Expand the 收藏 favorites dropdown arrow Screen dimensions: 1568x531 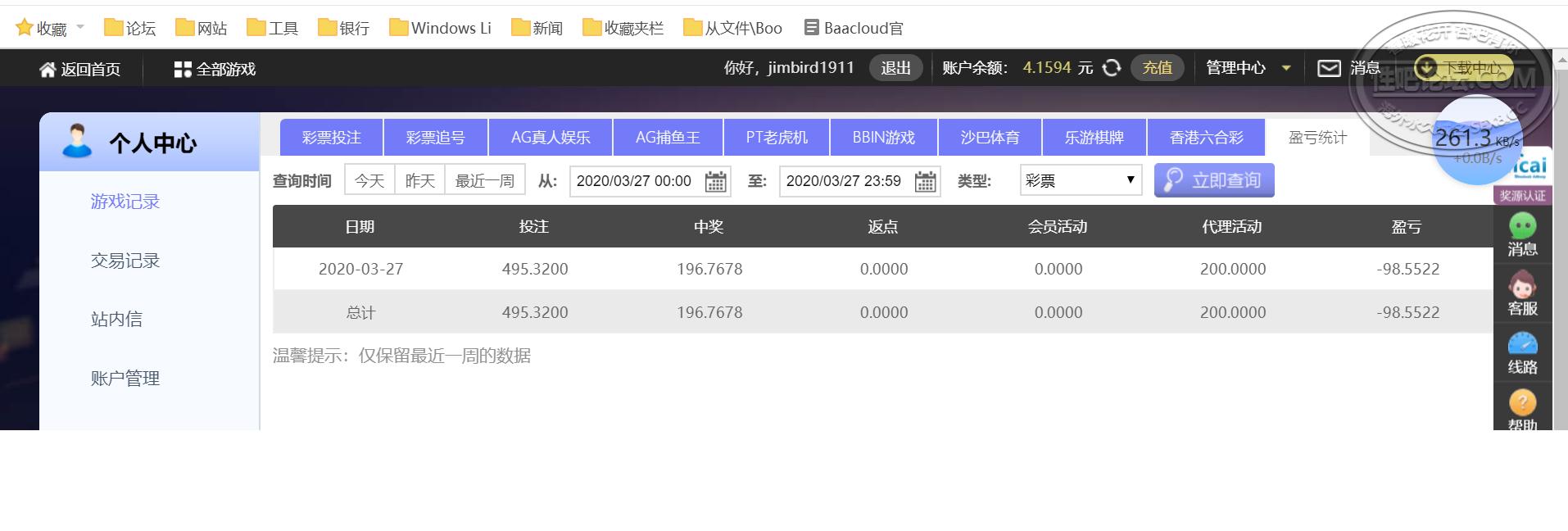[x=80, y=27]
